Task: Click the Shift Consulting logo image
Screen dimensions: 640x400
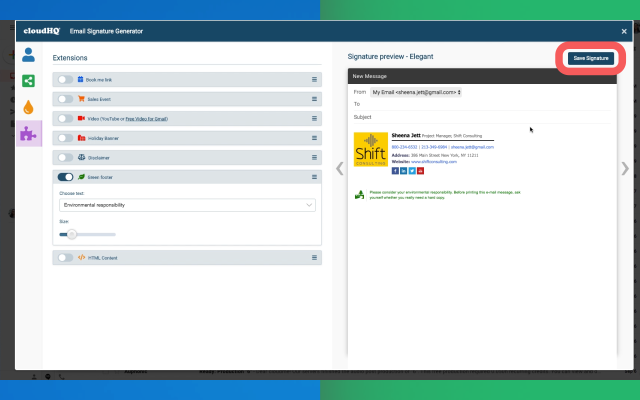Action: click(371, 149)
